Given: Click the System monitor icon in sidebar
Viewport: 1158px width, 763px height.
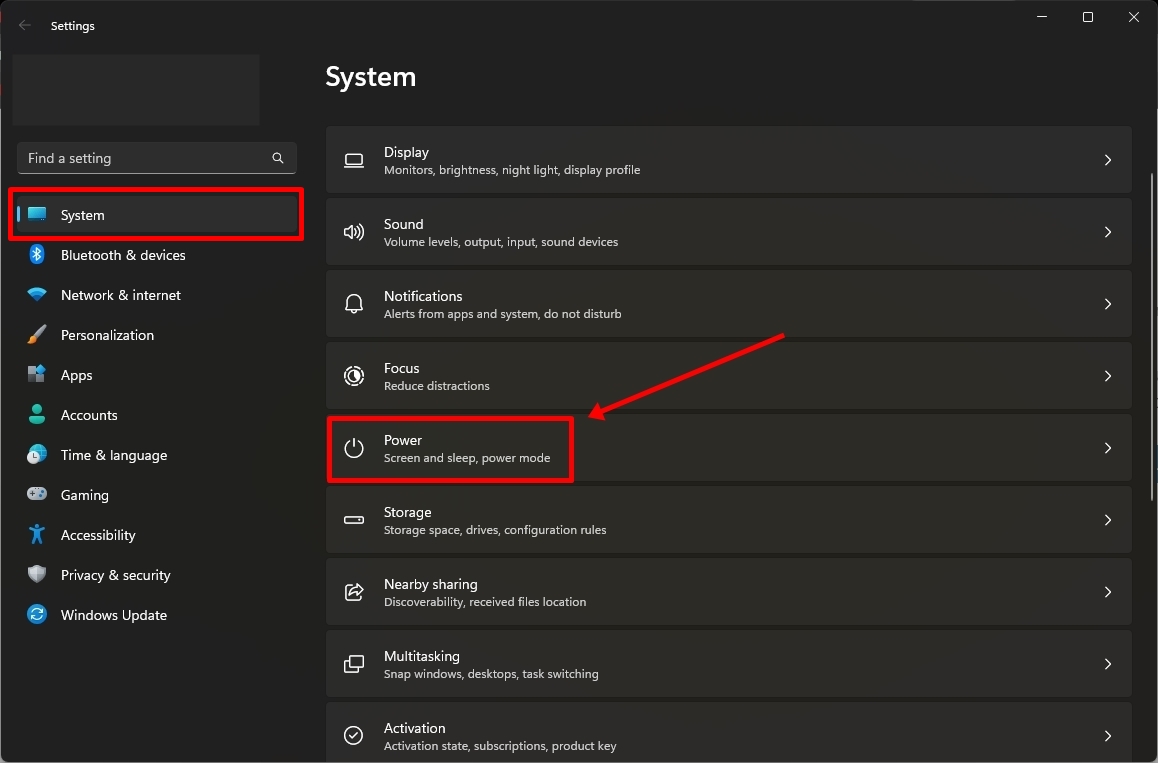Looking at the screenshot, I should pyautogui.click(x=37, y=214).
